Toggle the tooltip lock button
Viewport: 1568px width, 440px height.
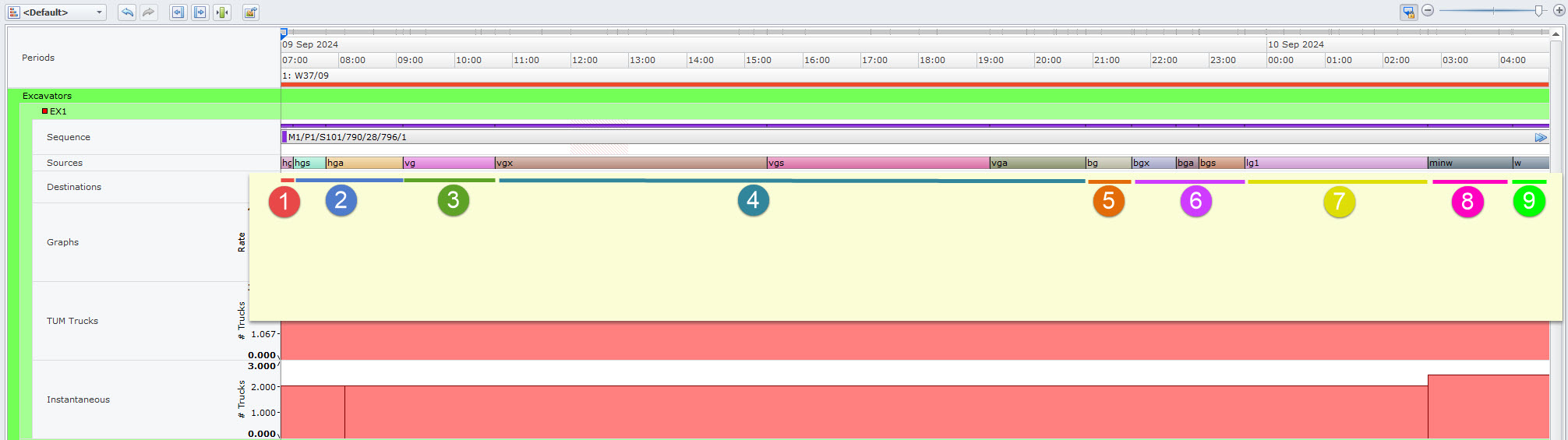1408,12
